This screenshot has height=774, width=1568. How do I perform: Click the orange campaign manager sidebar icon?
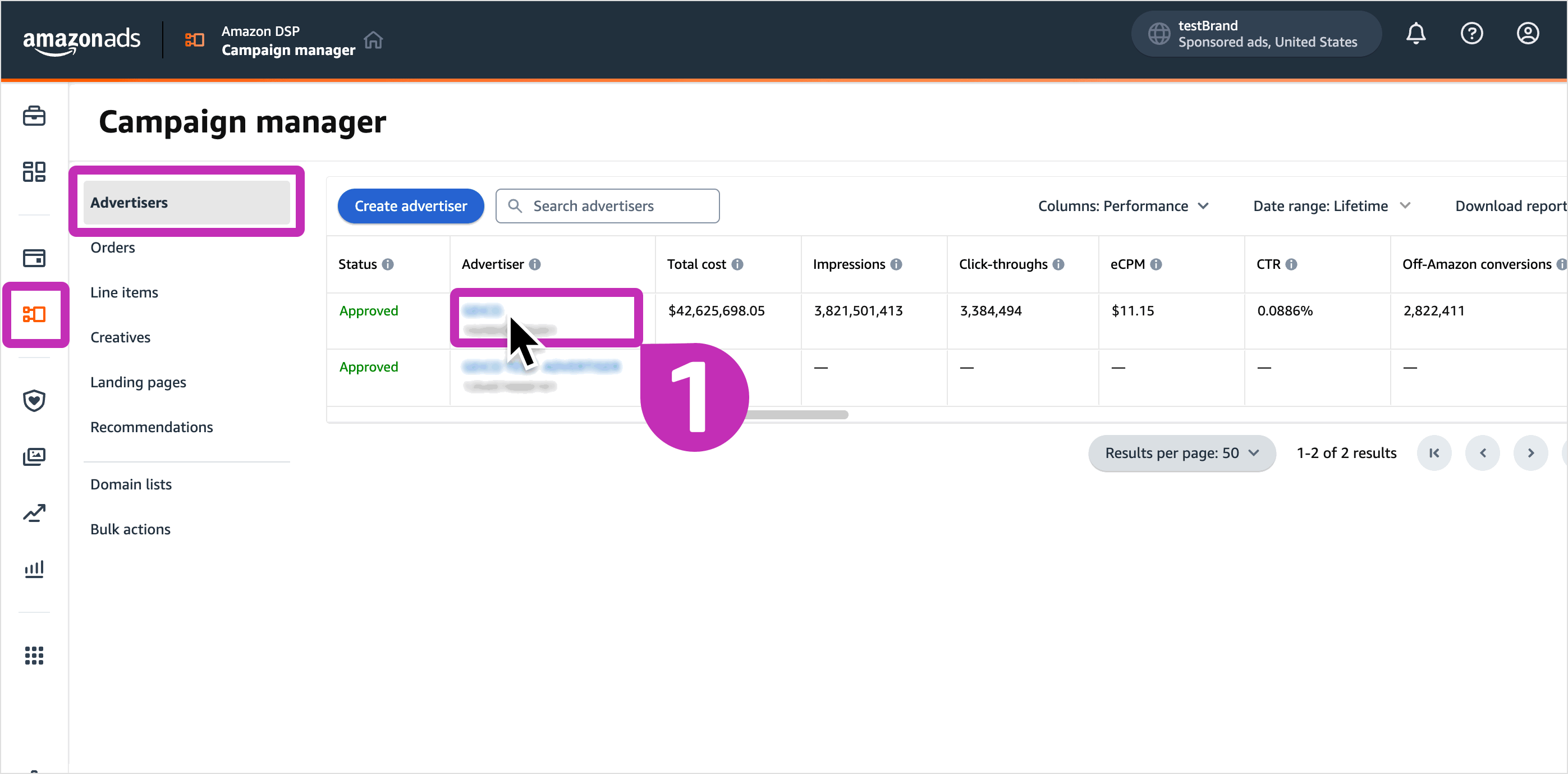point(34,314)
